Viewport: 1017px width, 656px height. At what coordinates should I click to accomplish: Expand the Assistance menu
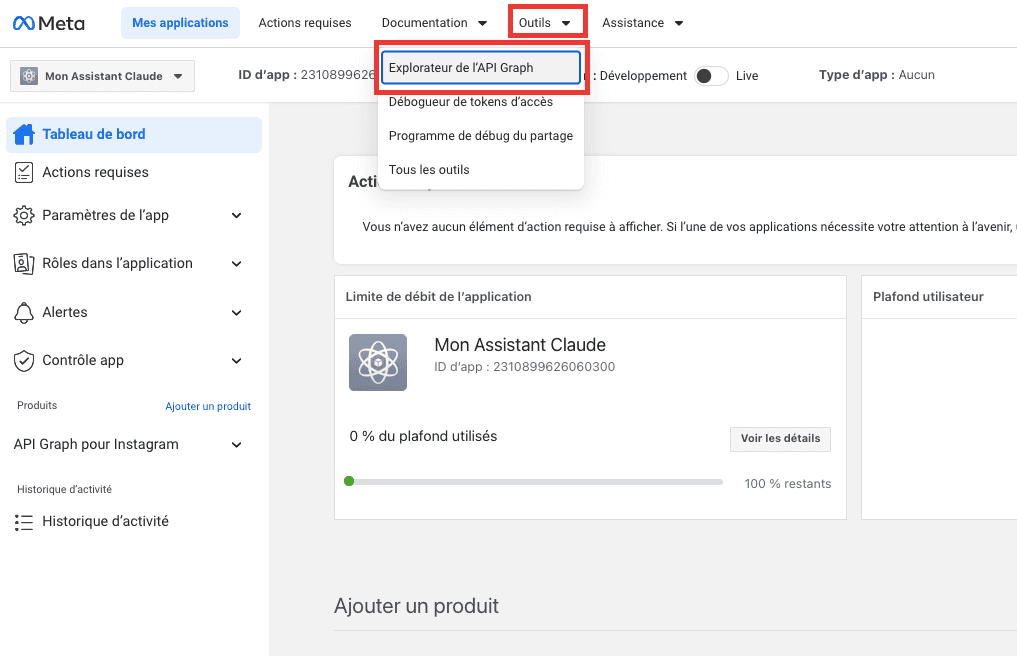click(x=642, y=23)
